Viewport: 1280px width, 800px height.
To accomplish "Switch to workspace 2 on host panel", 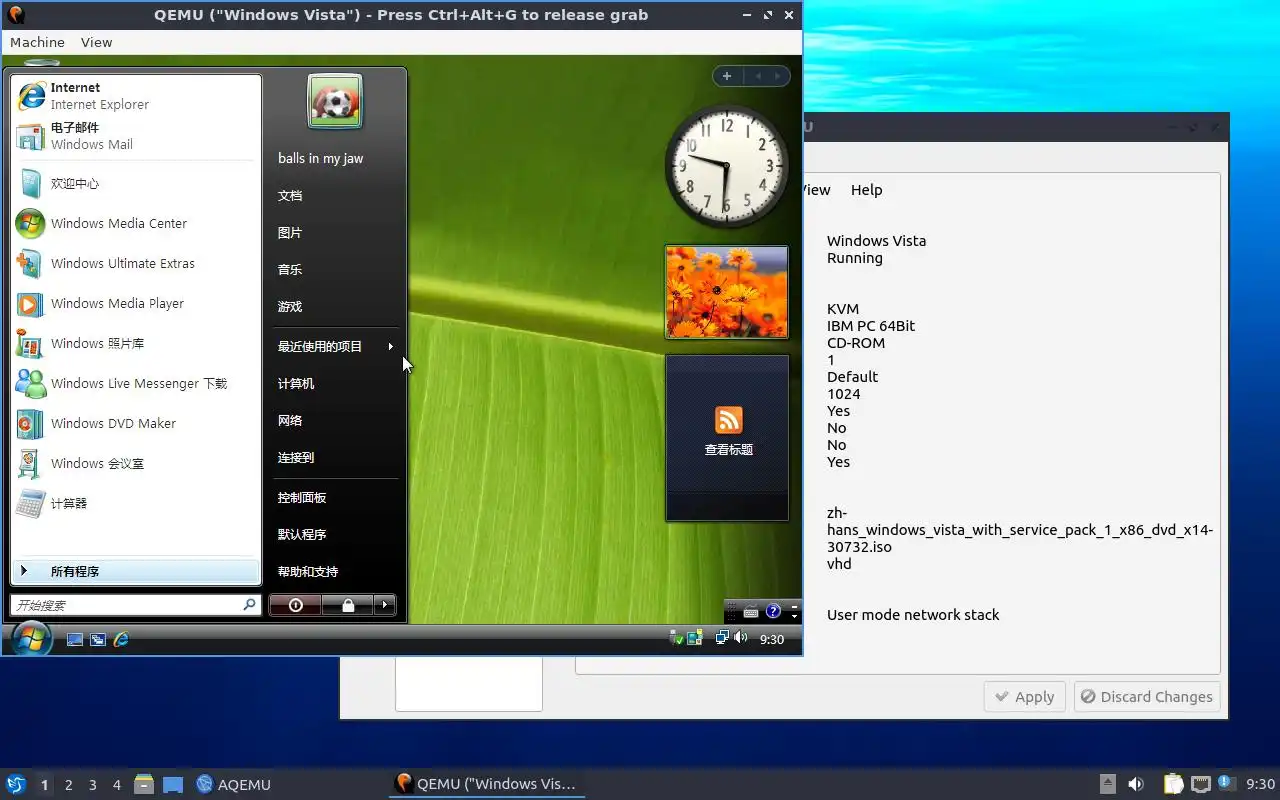I will 69,785.
